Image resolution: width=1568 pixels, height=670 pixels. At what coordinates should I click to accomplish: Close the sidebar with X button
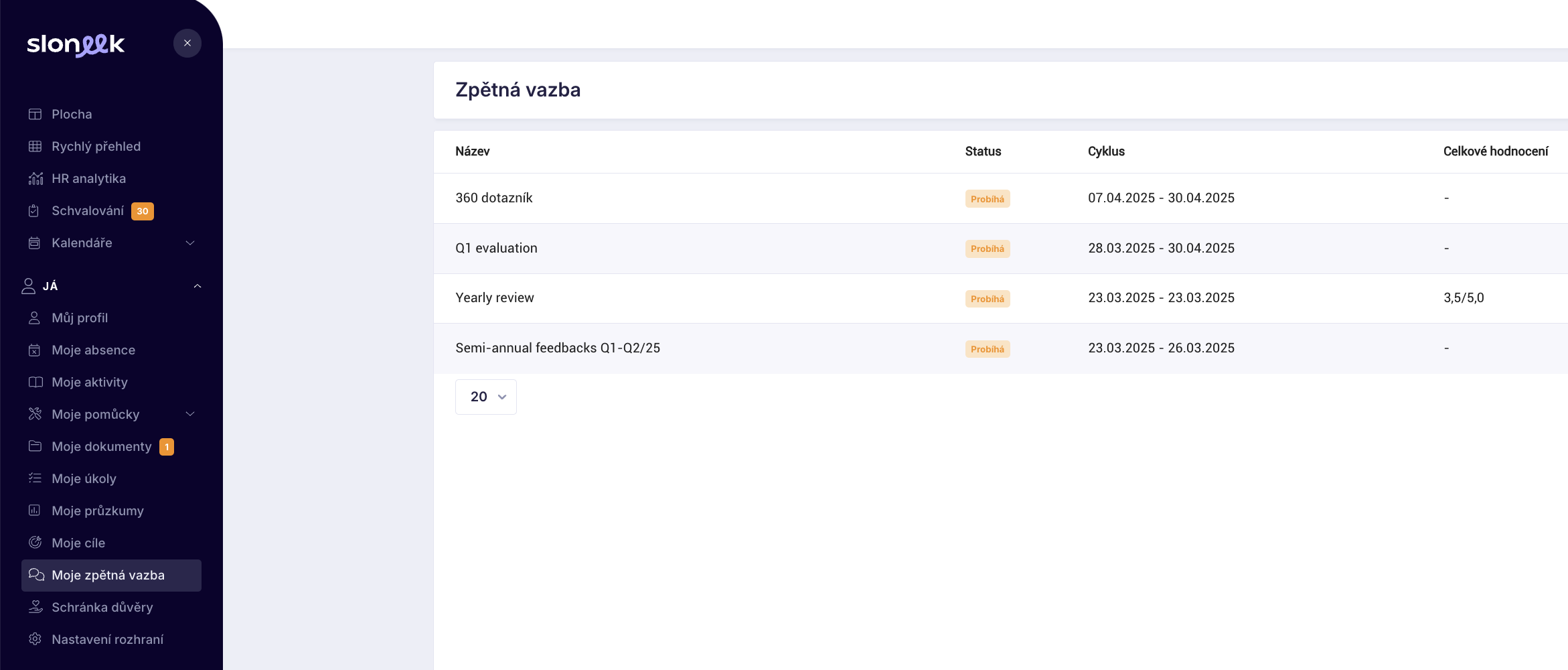[x=187, y=44]
